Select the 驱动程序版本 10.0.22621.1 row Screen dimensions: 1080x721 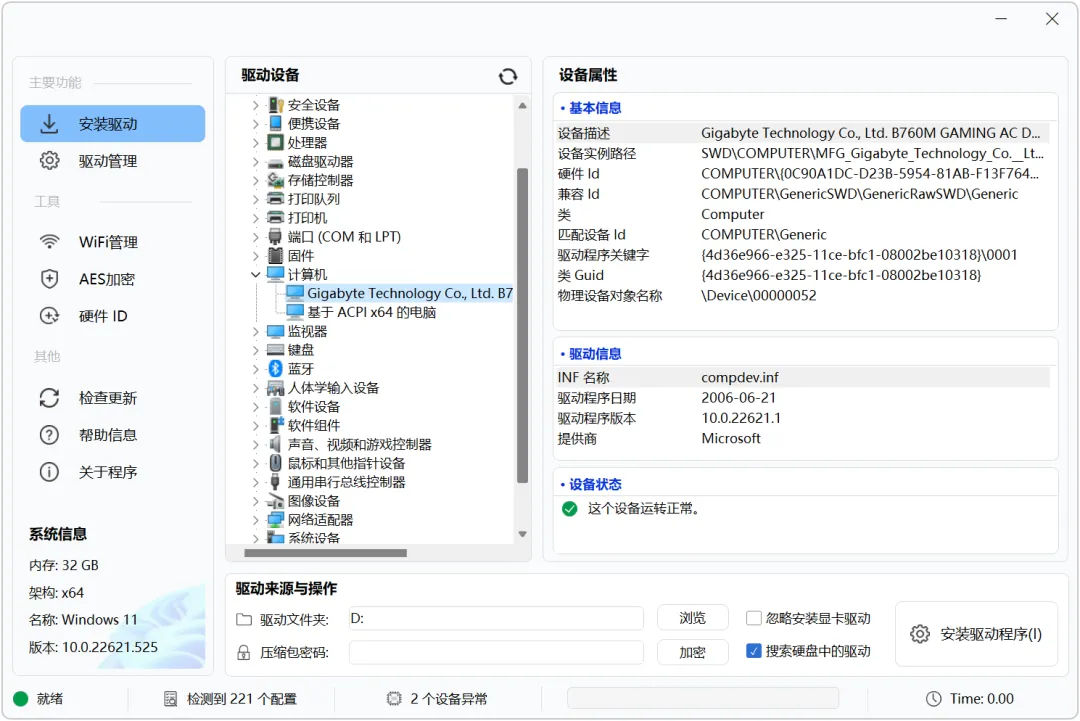pyautogui.click(x=803, y=418)
